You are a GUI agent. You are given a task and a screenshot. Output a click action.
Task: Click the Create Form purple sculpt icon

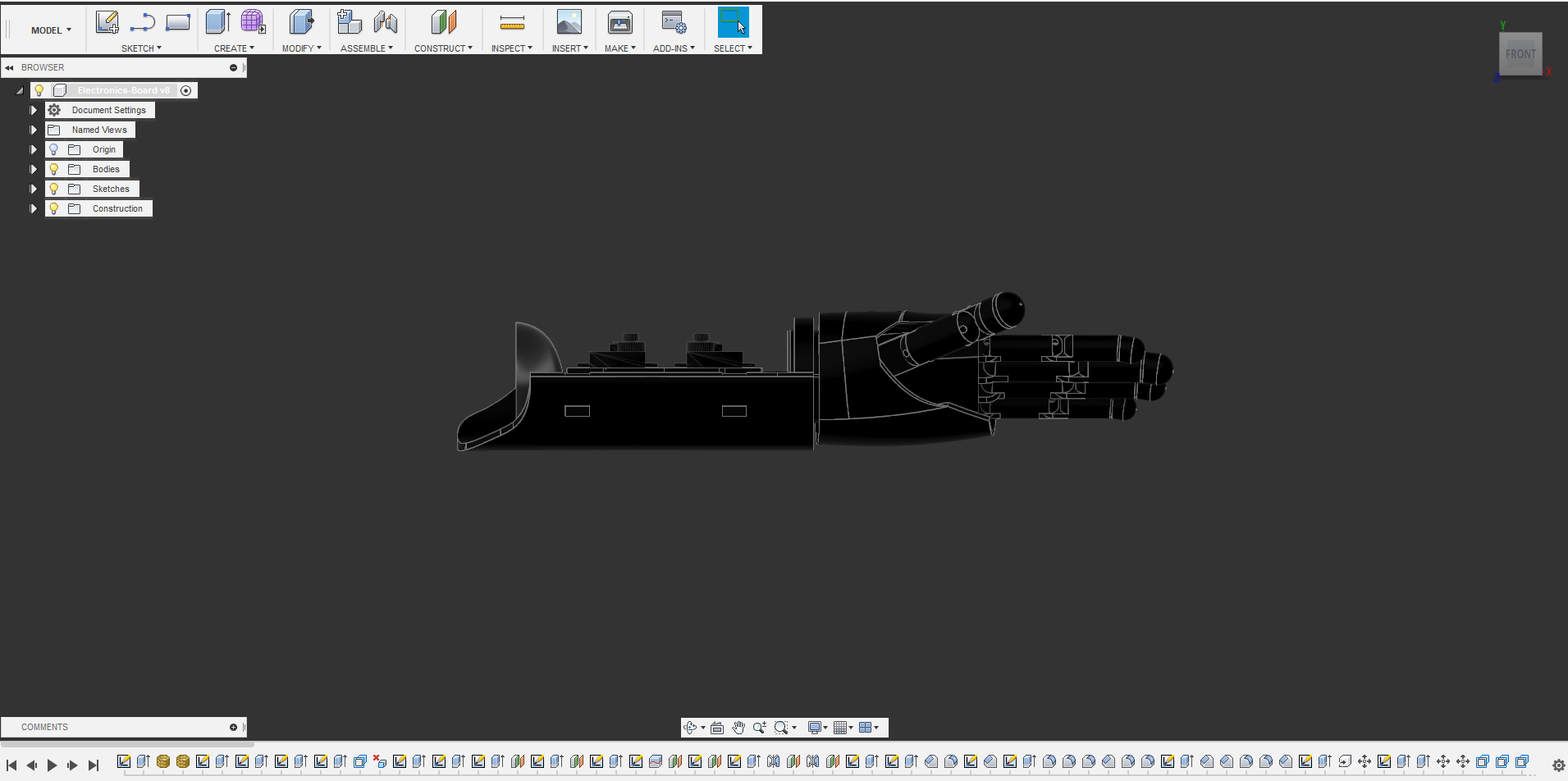pos(253,22)
